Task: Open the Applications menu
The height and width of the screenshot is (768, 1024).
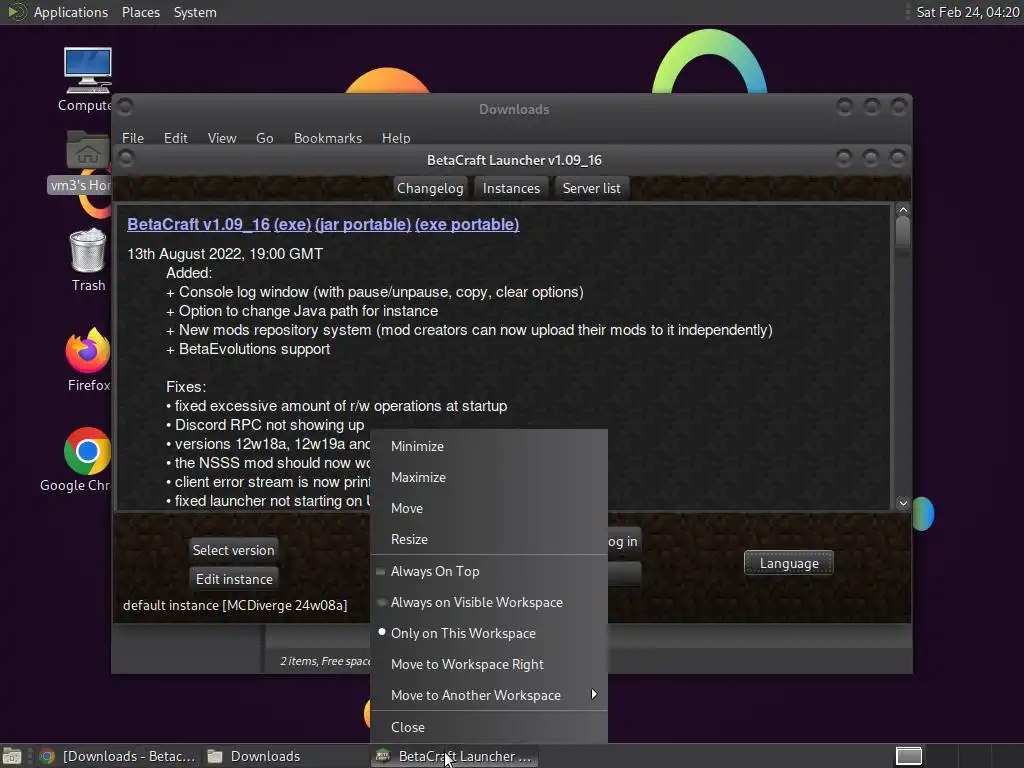Action: coord(71,12)
